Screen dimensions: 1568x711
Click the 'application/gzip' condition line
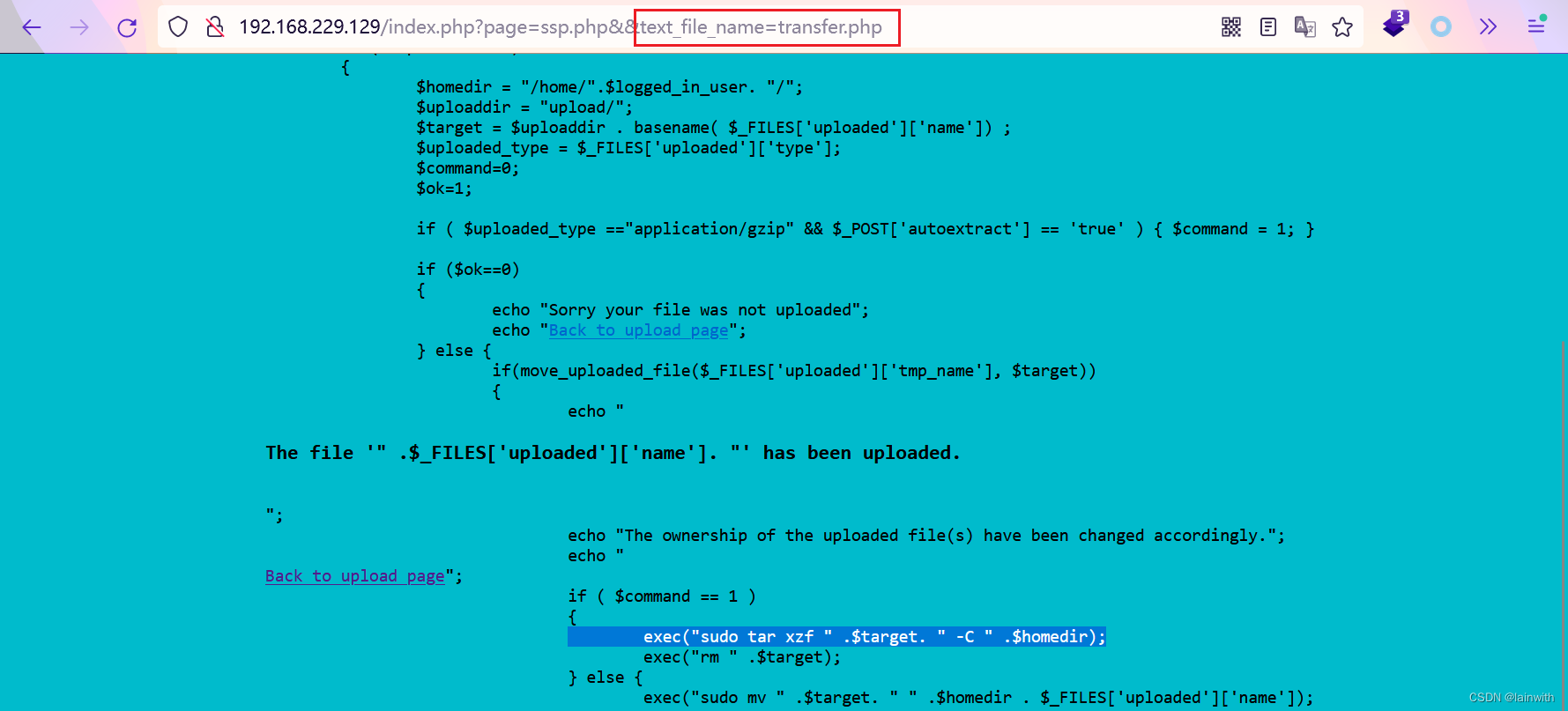[x=866, y=229]
